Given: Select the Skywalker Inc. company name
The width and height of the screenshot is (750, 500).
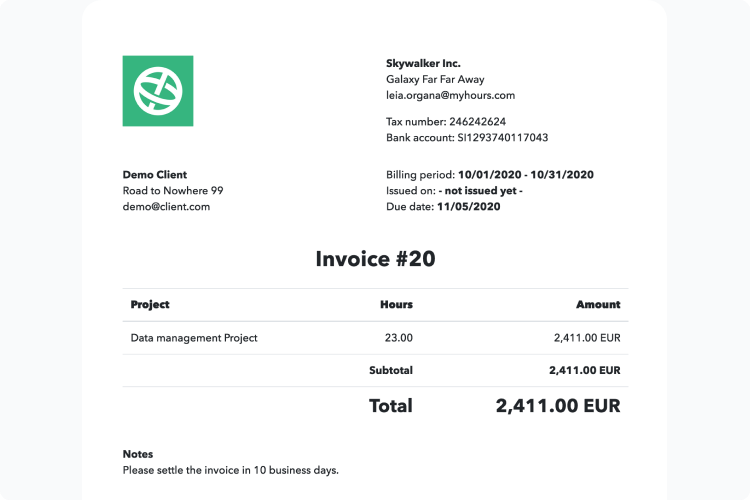Looking at the screenshot, I should pyautogui.click(x=423, y=63).
